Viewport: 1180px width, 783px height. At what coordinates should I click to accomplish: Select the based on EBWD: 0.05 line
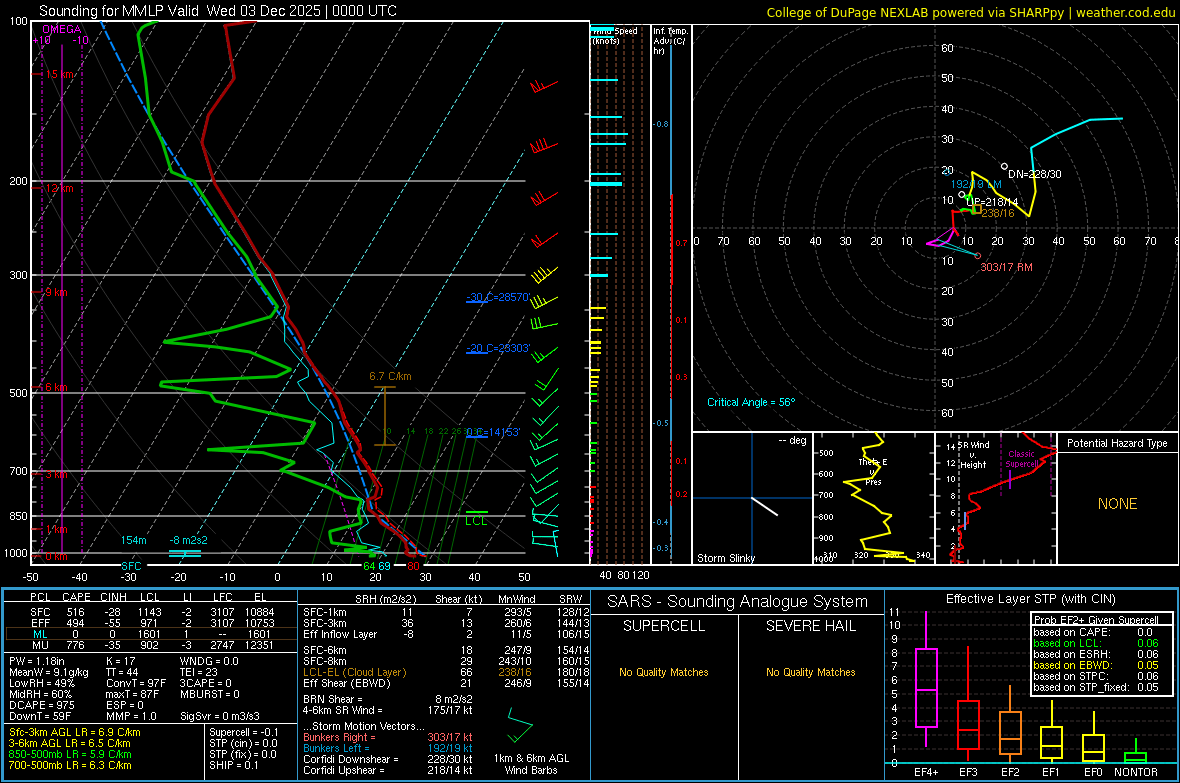click(x=1096, y=665)
